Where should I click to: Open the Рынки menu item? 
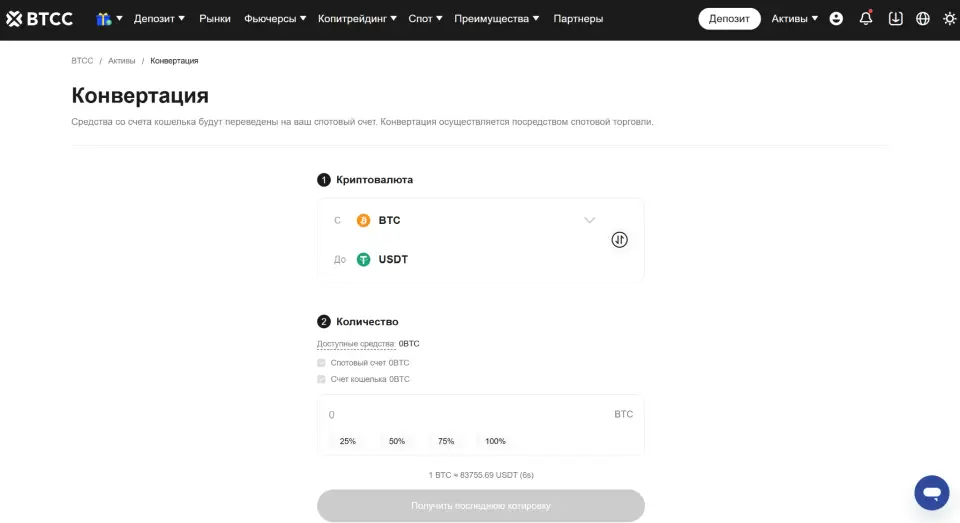[215, 19]
